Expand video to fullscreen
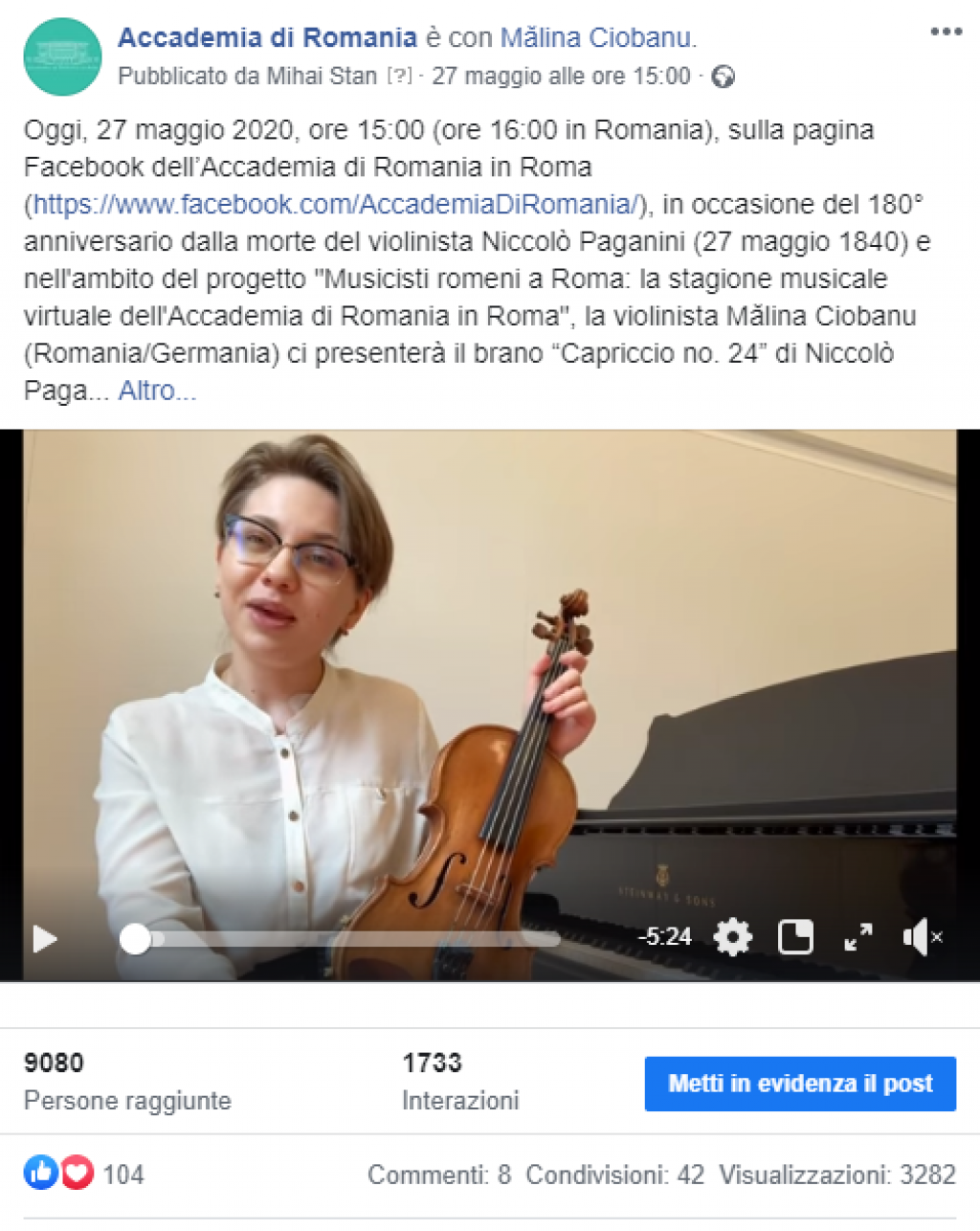 858,937
